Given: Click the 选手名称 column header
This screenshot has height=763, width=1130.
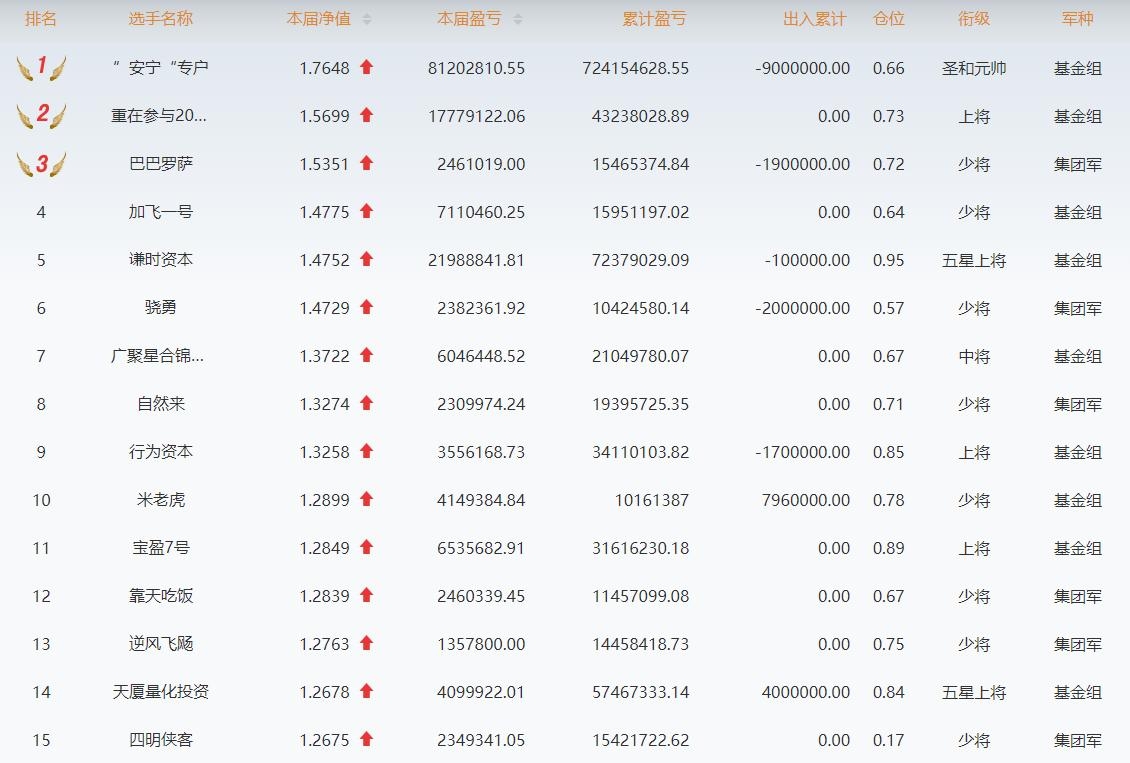Looking at the screenshot, I should (160, 19).
